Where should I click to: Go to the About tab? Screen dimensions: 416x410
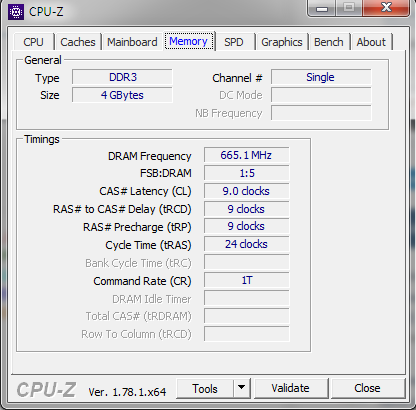pyautogui.click(x=371, y=42)
